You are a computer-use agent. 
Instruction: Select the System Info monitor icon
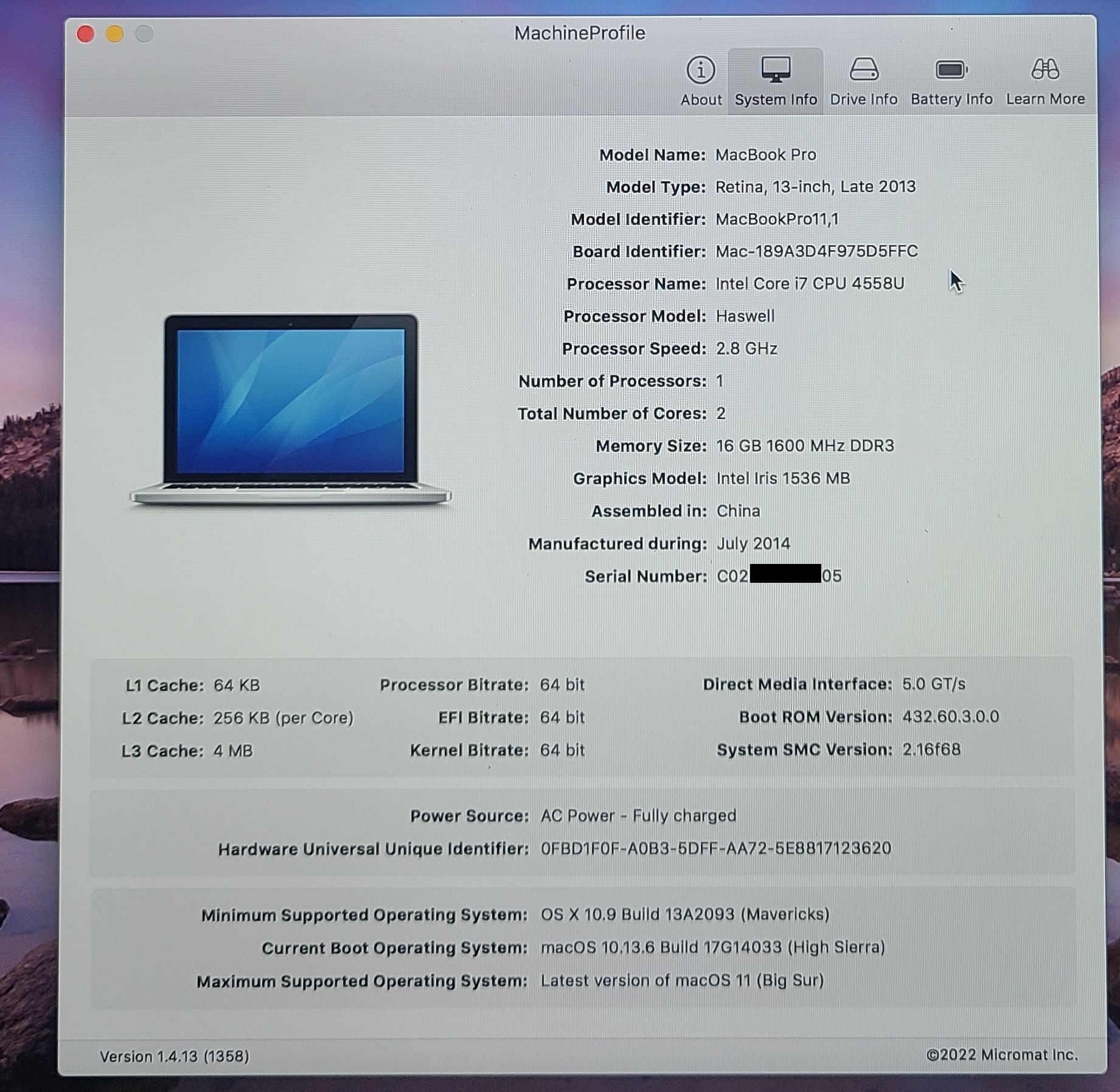(775, 71)
